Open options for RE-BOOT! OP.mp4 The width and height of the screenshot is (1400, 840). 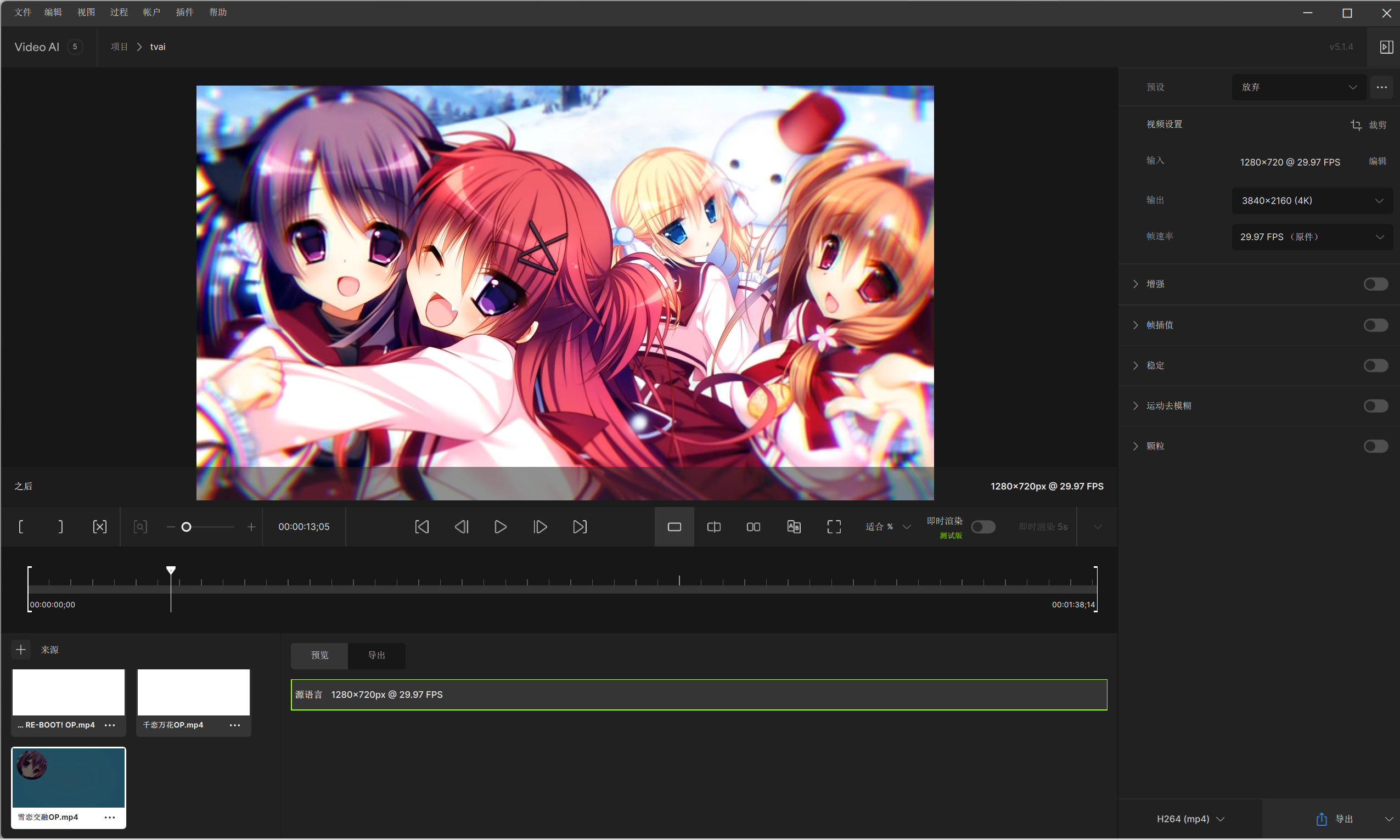(110, 725)
